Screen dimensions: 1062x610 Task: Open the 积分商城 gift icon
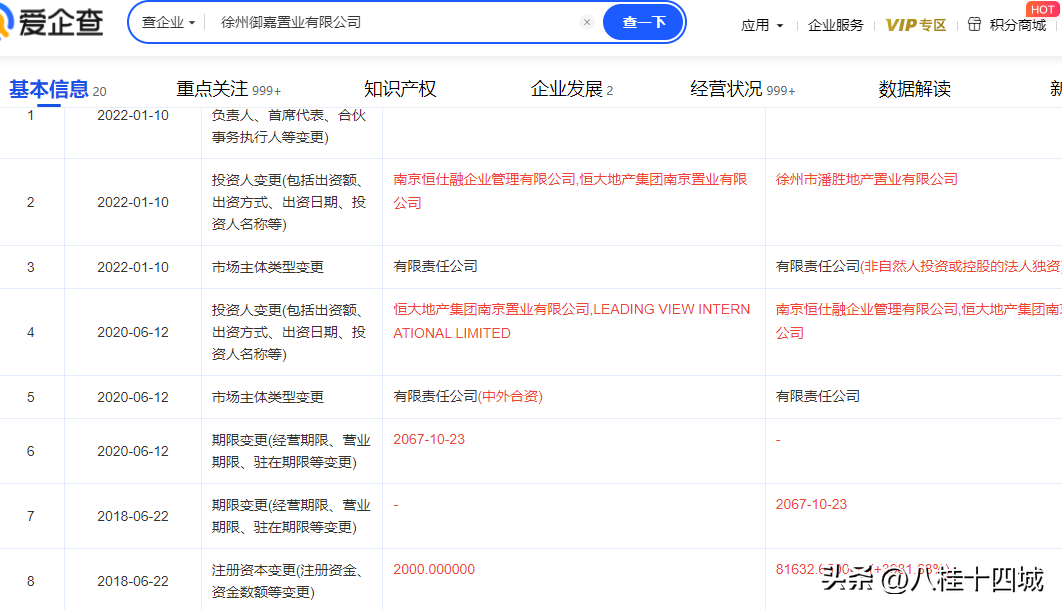974,24
